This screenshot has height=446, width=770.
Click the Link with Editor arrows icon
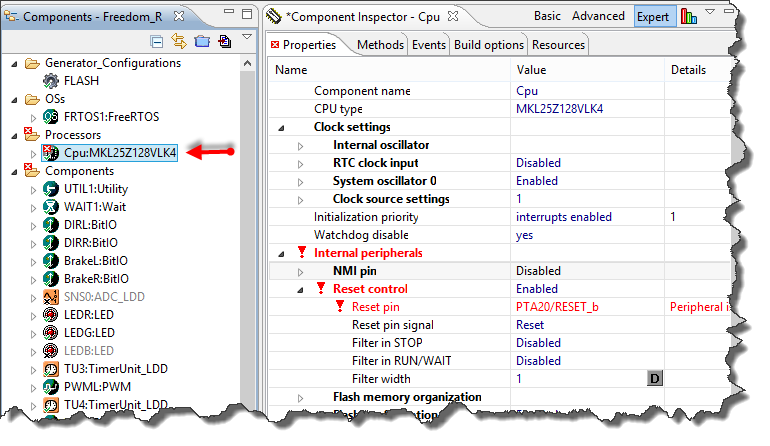click(179, 41)
